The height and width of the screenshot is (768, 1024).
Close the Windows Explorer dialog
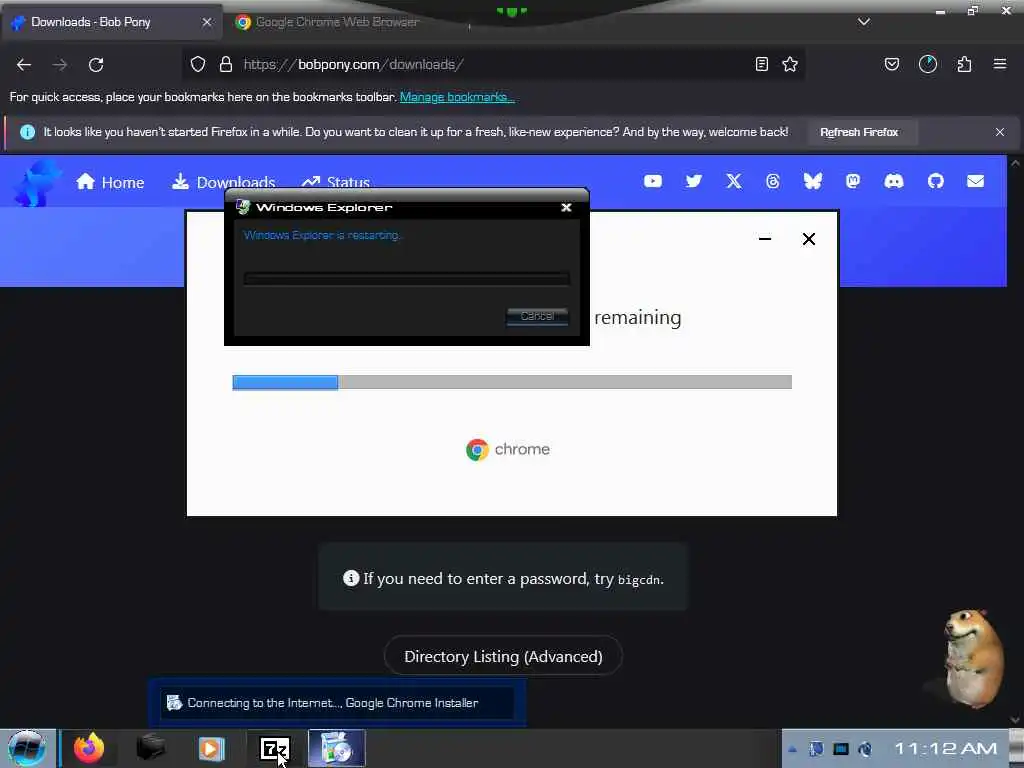pos(566,207)
